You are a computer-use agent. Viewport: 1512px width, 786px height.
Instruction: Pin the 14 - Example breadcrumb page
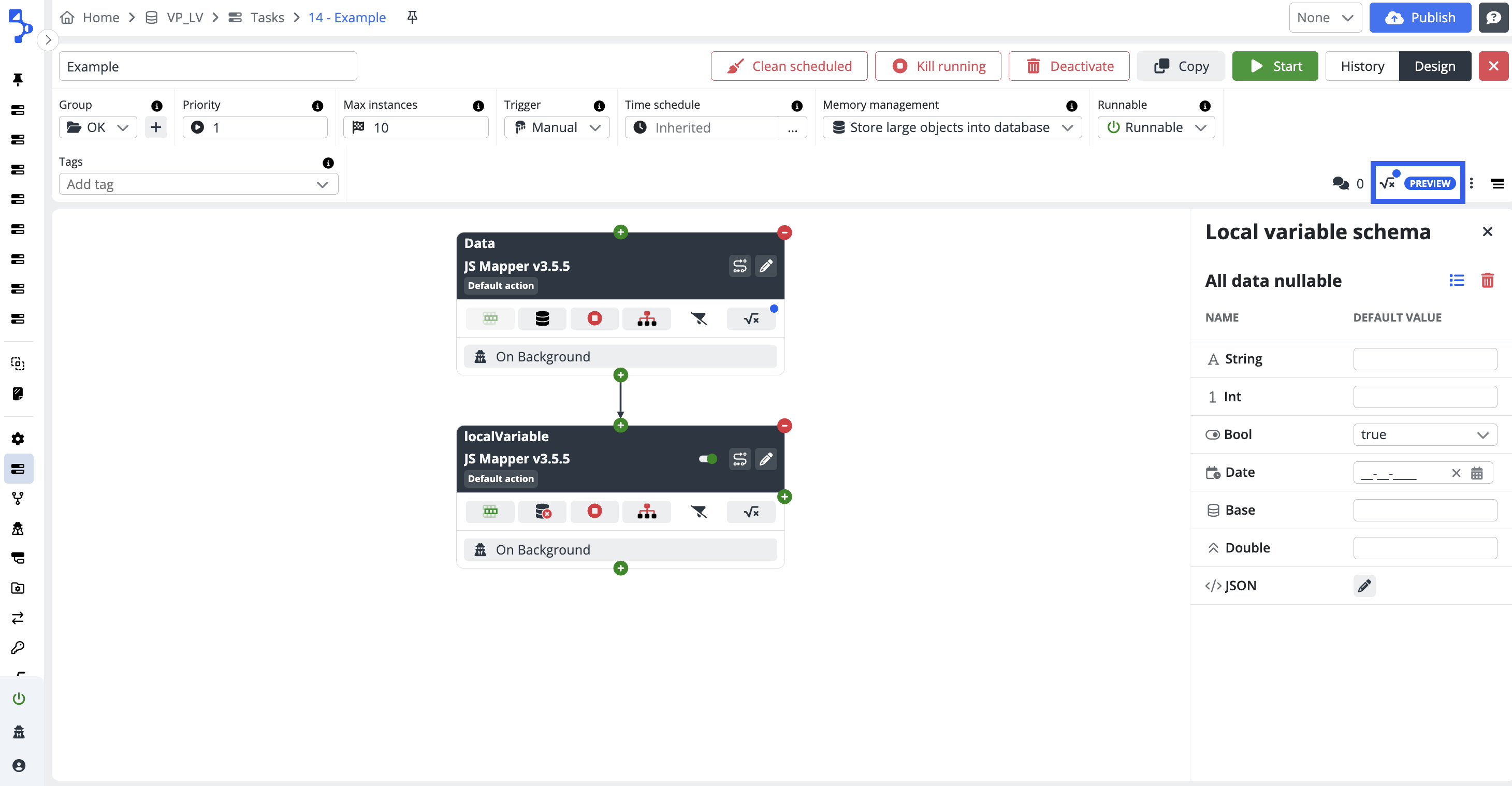click(x=412, y=17)
